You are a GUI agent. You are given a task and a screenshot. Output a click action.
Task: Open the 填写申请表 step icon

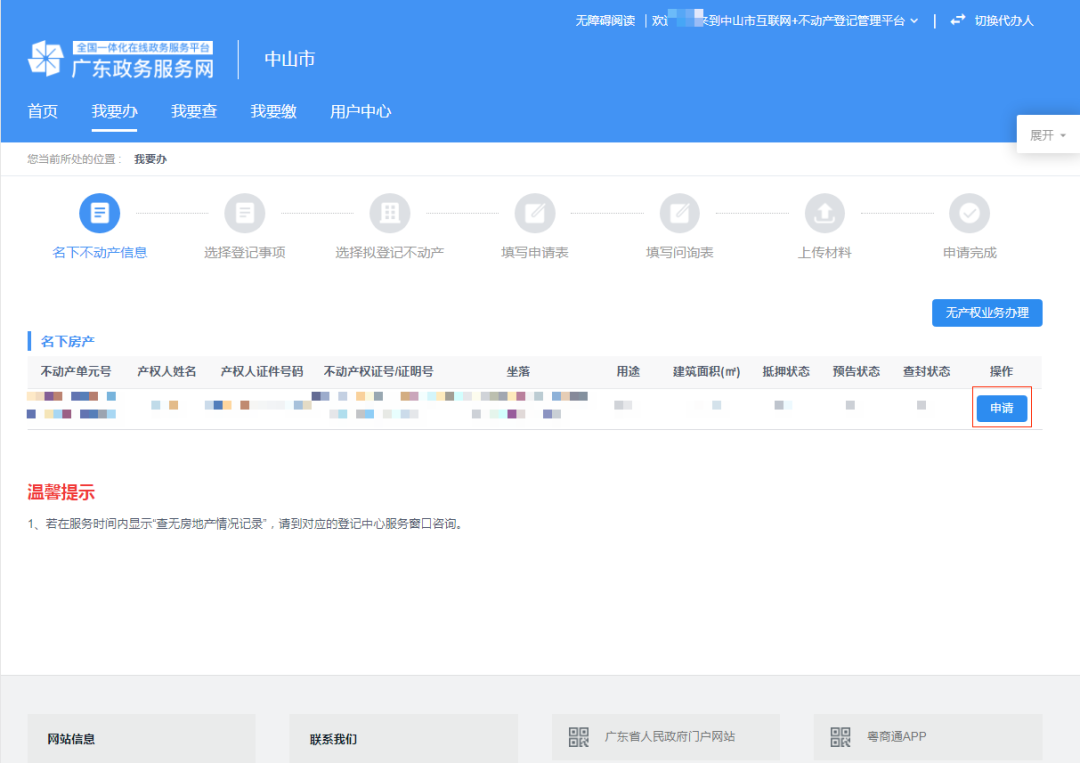pyautogui.click(x=535, y=213)
